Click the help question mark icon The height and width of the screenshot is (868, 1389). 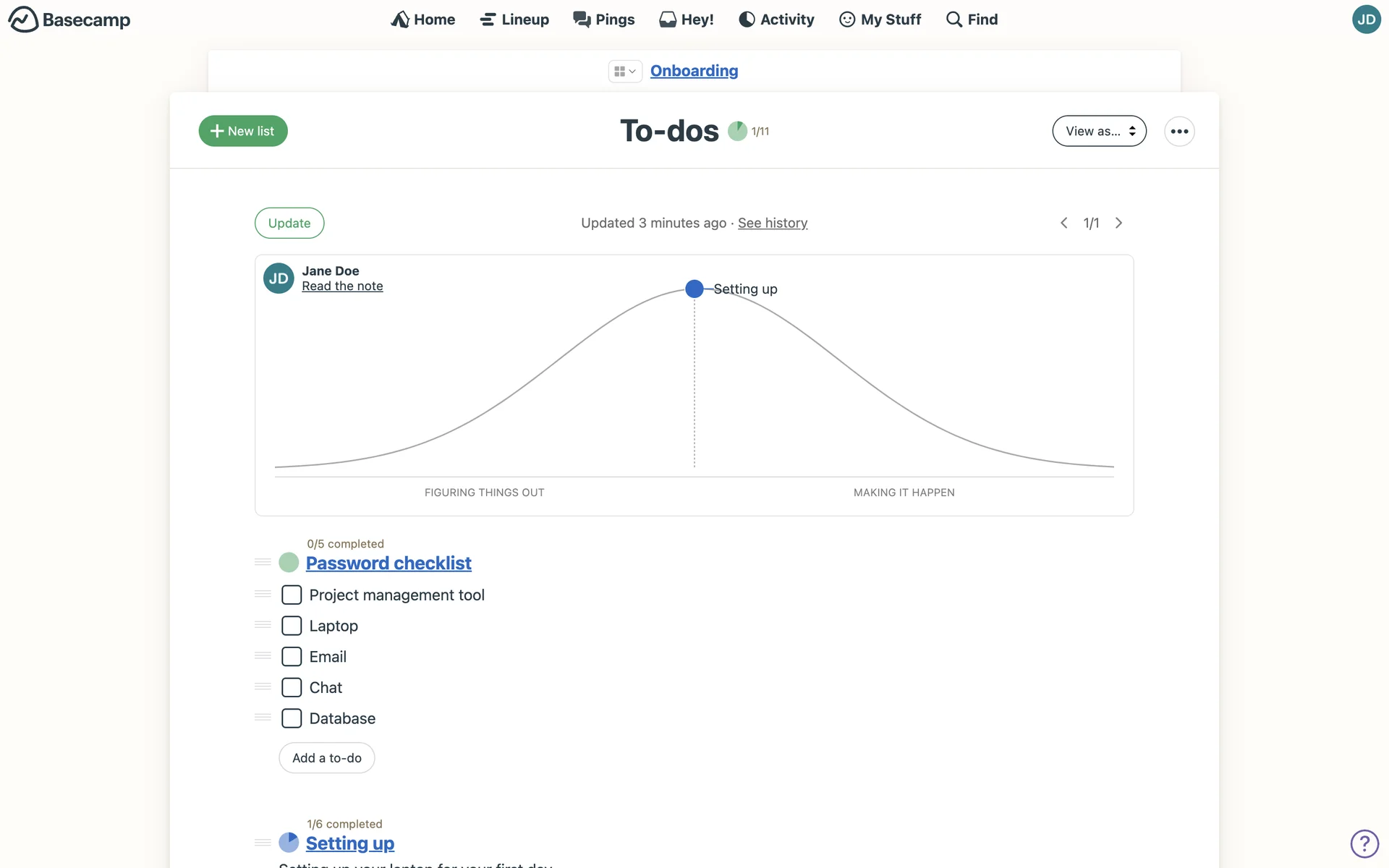pos(1364,843)
